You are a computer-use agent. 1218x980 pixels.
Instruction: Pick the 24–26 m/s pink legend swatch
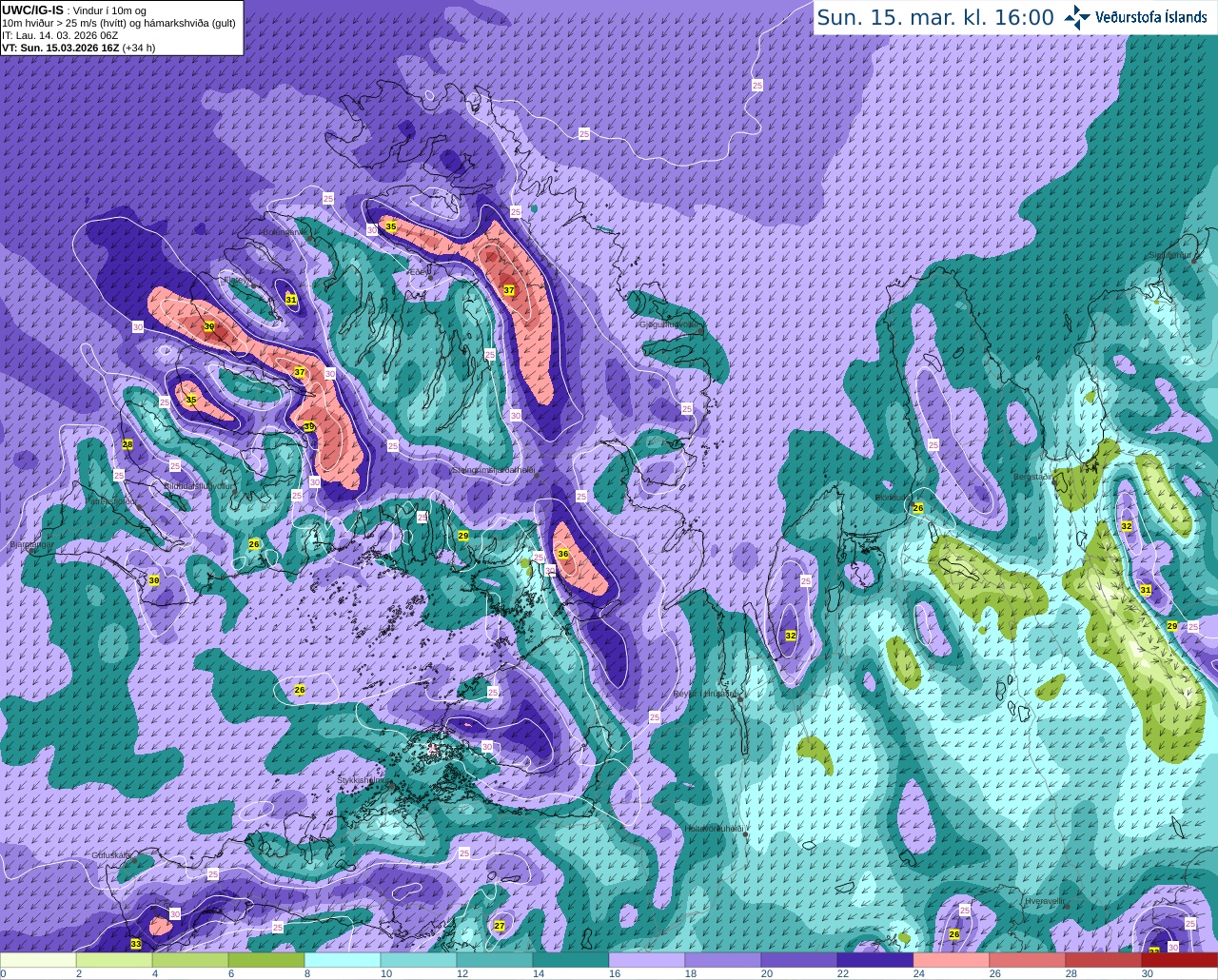[x=952, y=960]
